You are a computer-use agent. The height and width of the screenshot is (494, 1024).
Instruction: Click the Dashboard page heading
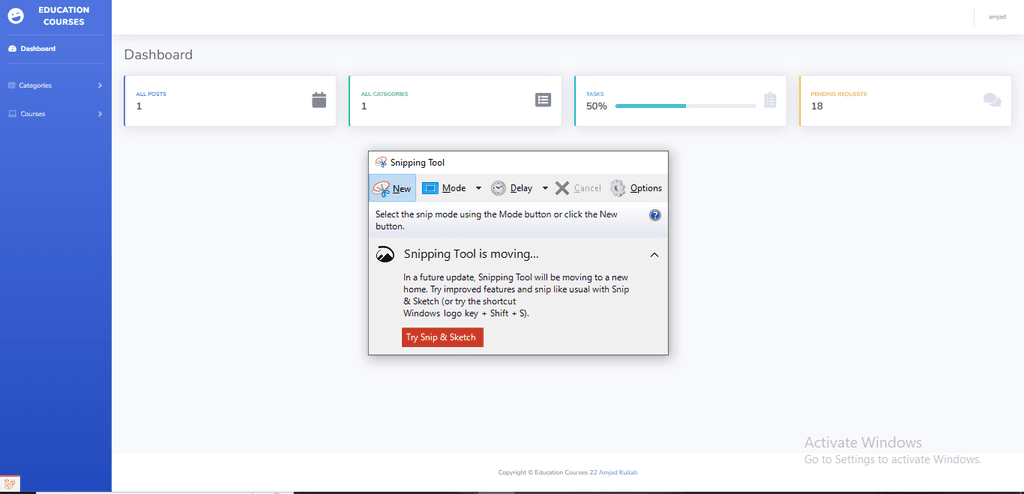(159, 54)
